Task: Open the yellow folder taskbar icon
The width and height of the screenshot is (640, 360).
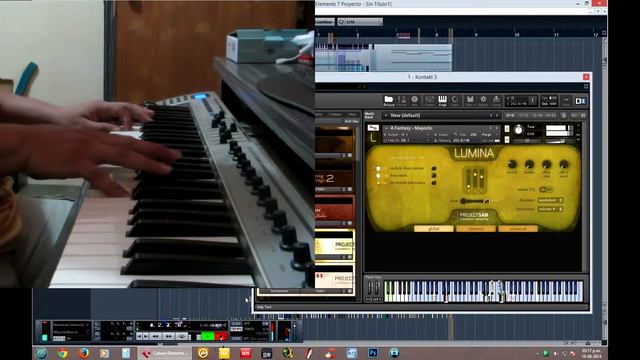Action: pos(224,353)
